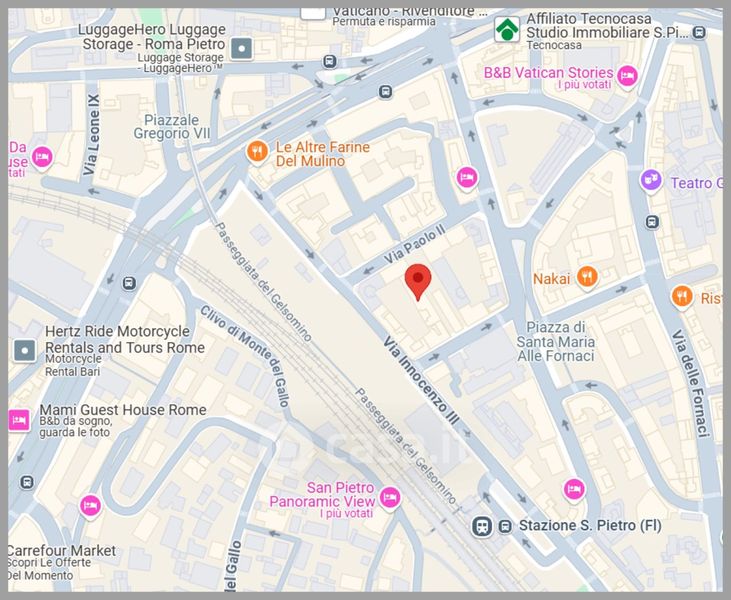This screenshot has width=731, height=600.
Task: Click the Via Leone IX street label
Action: [x=91, y=135]
